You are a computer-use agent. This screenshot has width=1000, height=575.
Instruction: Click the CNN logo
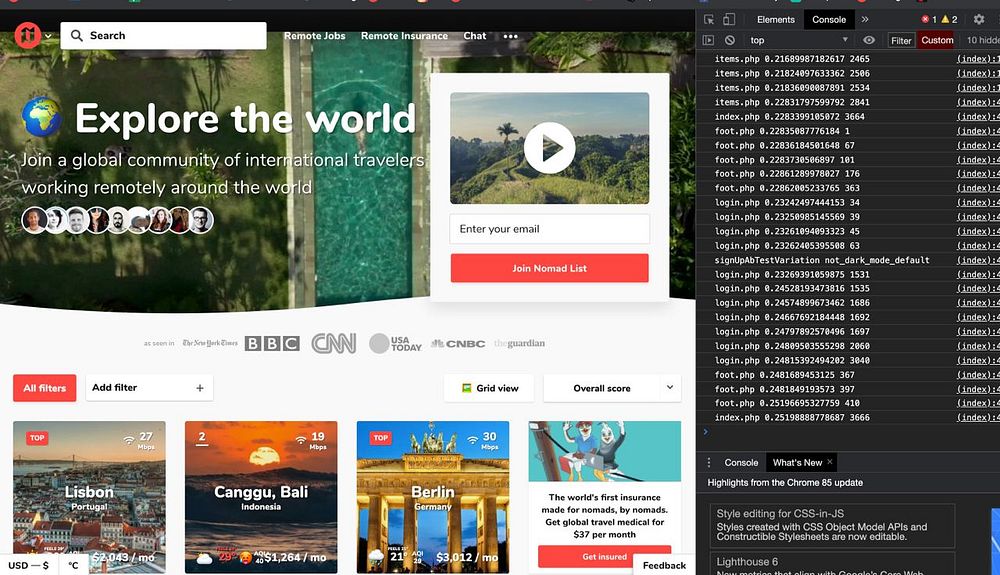(x=334, y=344)
